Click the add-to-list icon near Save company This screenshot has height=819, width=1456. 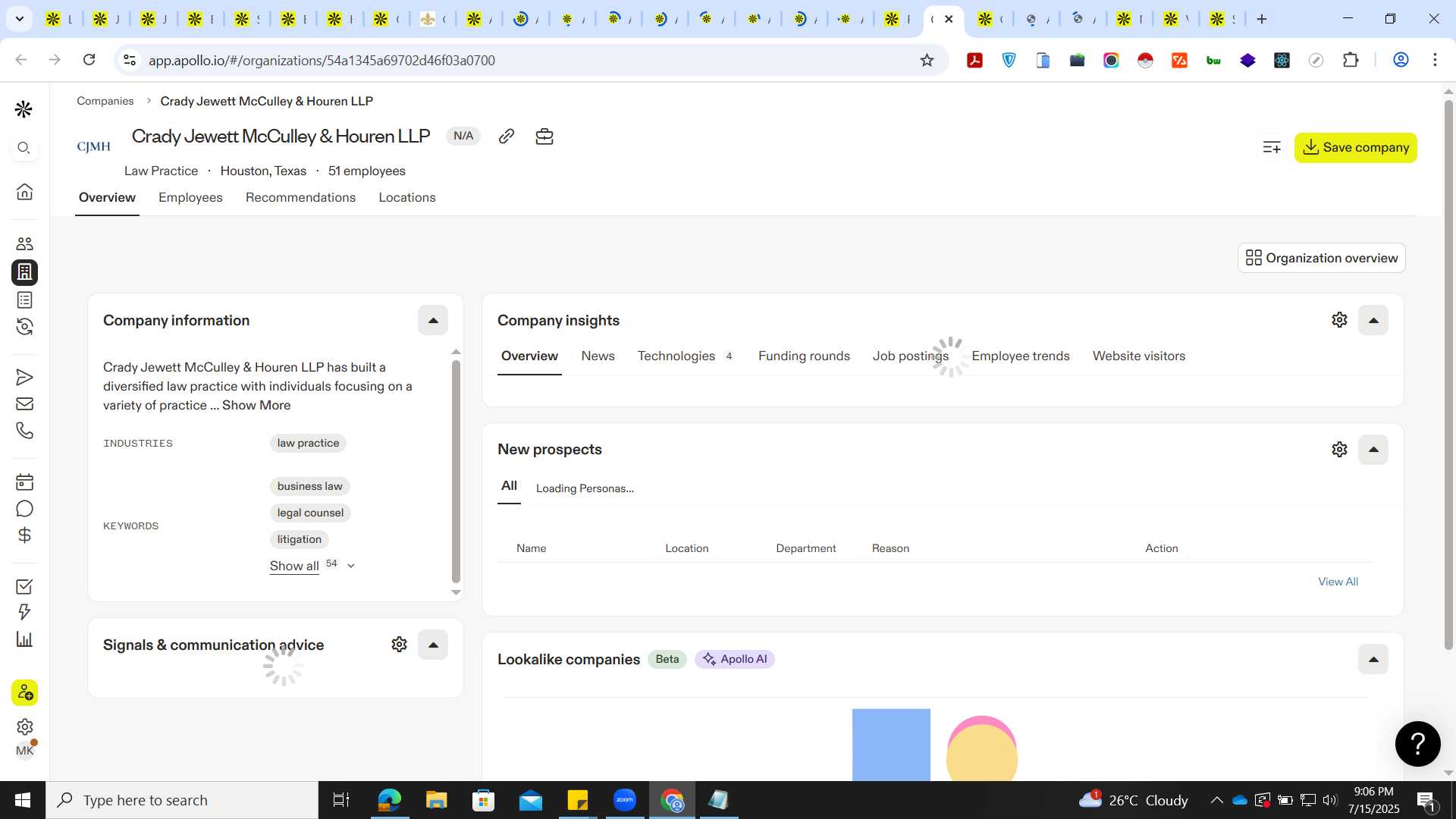click(1272, 147)
